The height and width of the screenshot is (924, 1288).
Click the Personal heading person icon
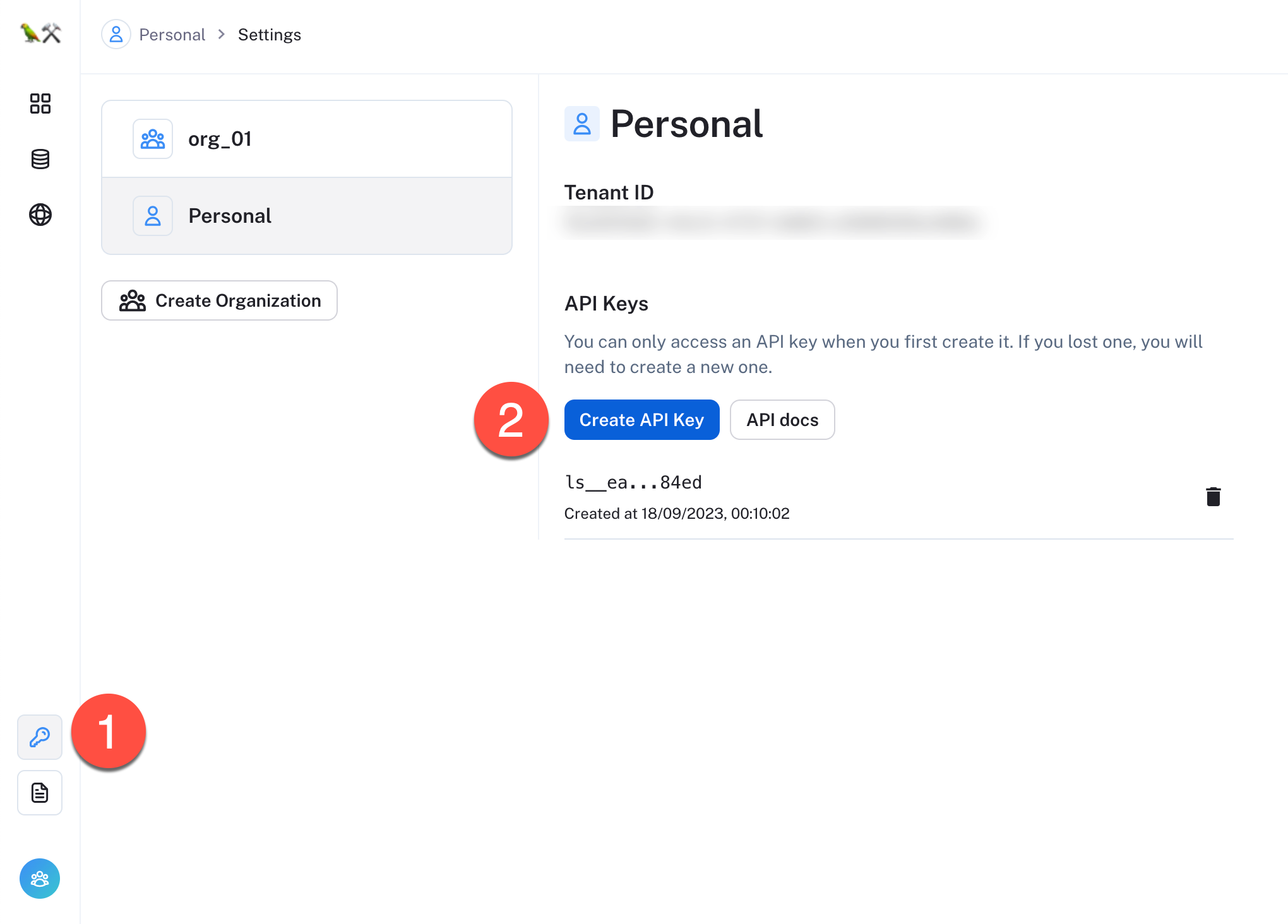[x=581, y=124]
